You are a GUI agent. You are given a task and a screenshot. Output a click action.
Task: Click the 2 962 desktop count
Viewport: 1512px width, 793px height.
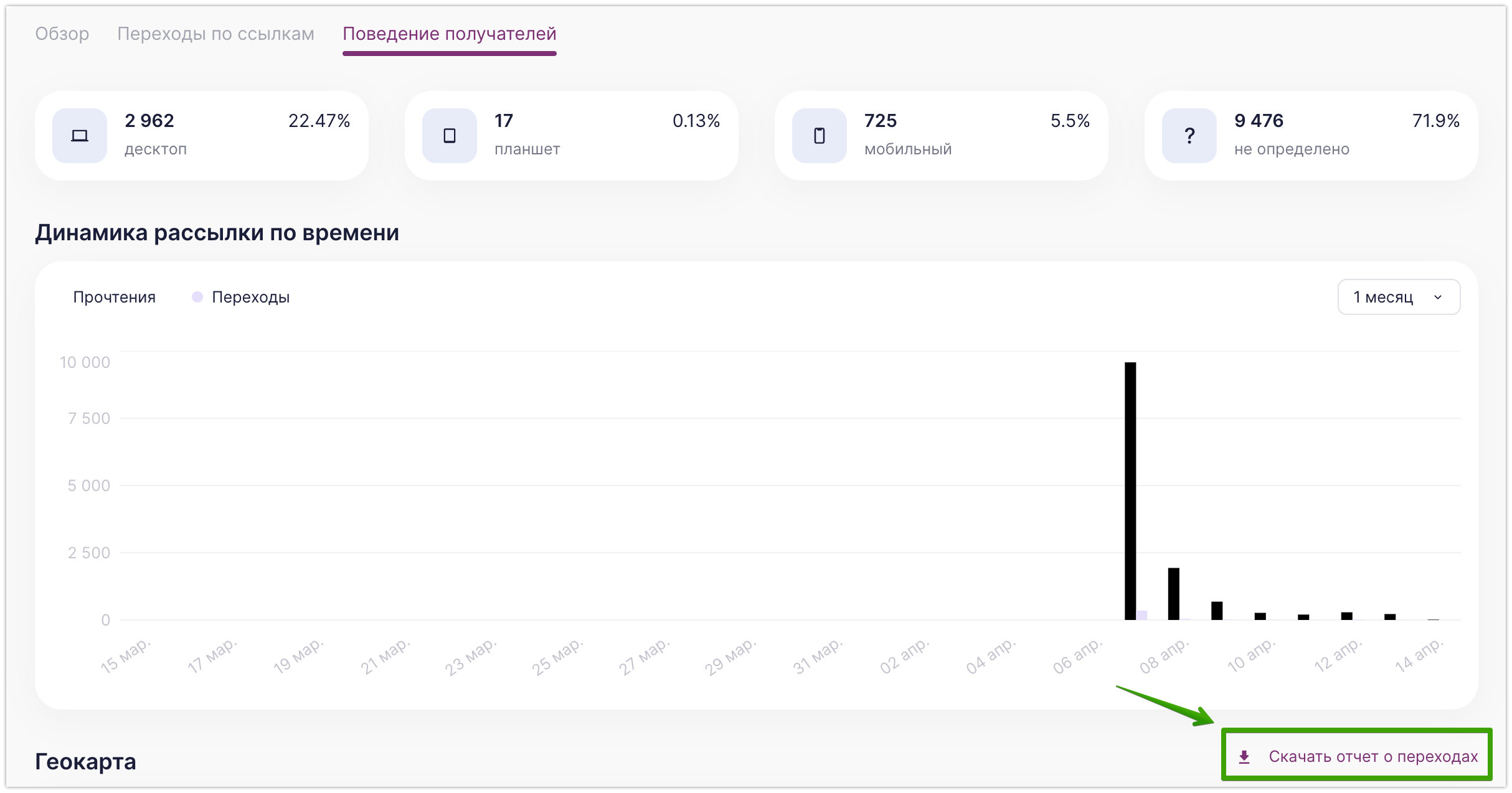149,121
